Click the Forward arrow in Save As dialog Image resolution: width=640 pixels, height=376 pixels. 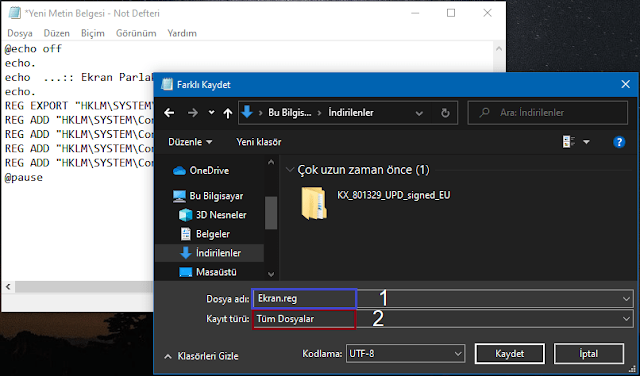(192, 113)
